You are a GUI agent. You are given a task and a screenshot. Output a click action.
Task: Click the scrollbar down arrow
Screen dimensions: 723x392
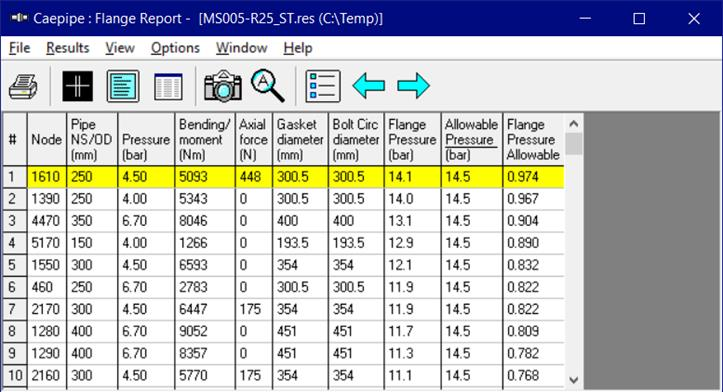574,380
